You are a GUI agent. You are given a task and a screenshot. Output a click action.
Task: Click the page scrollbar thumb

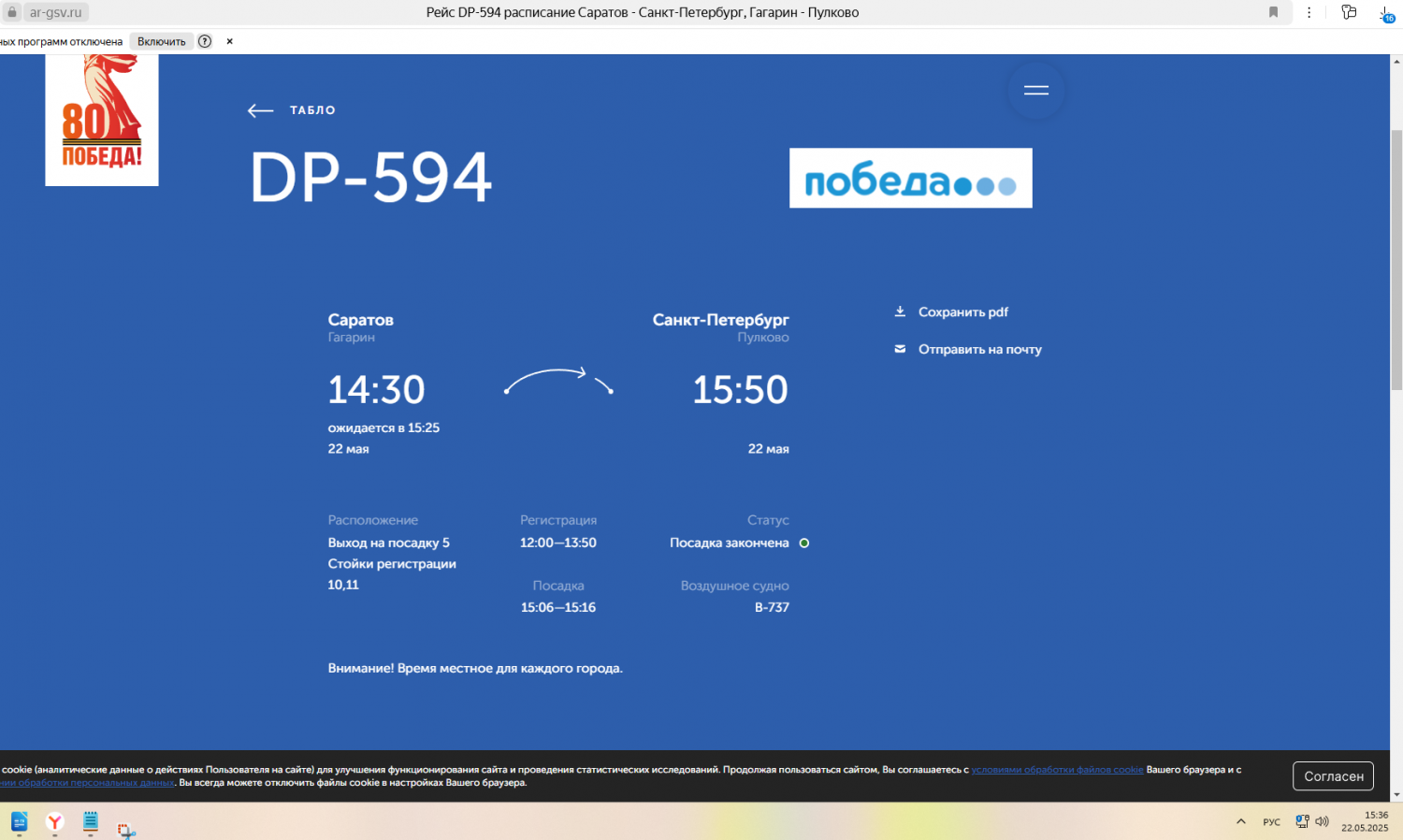[x=1396, y=259]
